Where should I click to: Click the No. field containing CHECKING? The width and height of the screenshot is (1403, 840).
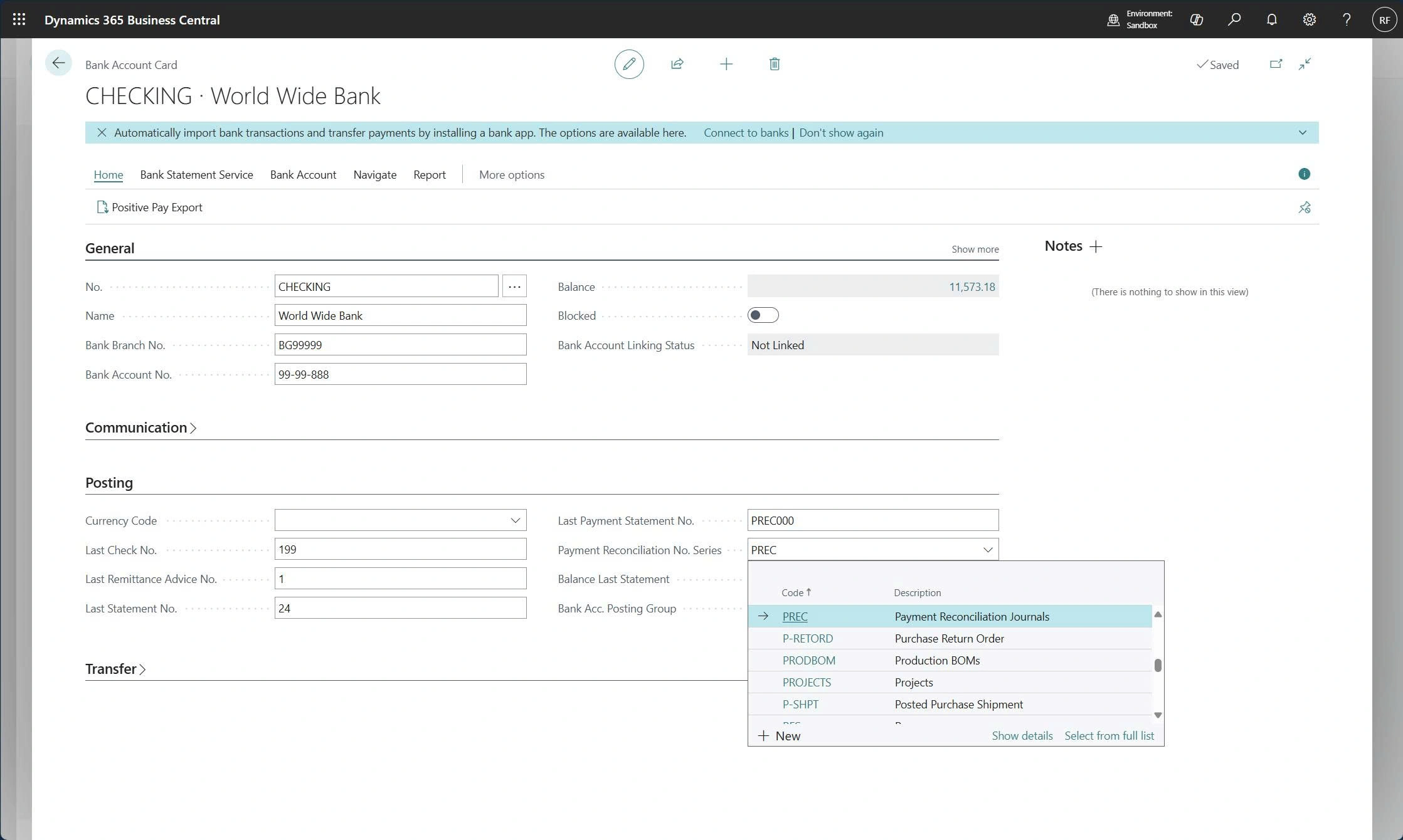pyautogui.click(x=386, y=286)
